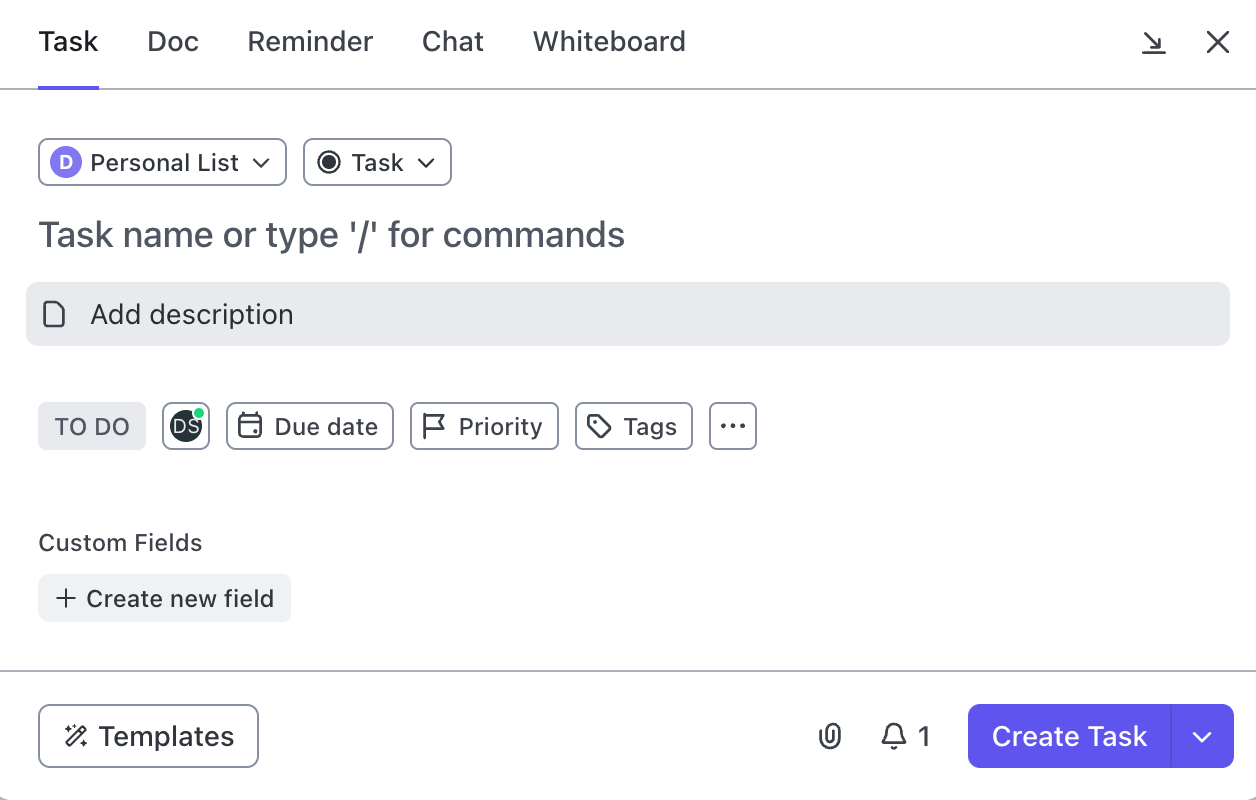Image resolution: width=1256 pixels, height=800 pixels.
Task: Click the DS assignee avatar
Action: pyautogui.click(x=186, y=426)
